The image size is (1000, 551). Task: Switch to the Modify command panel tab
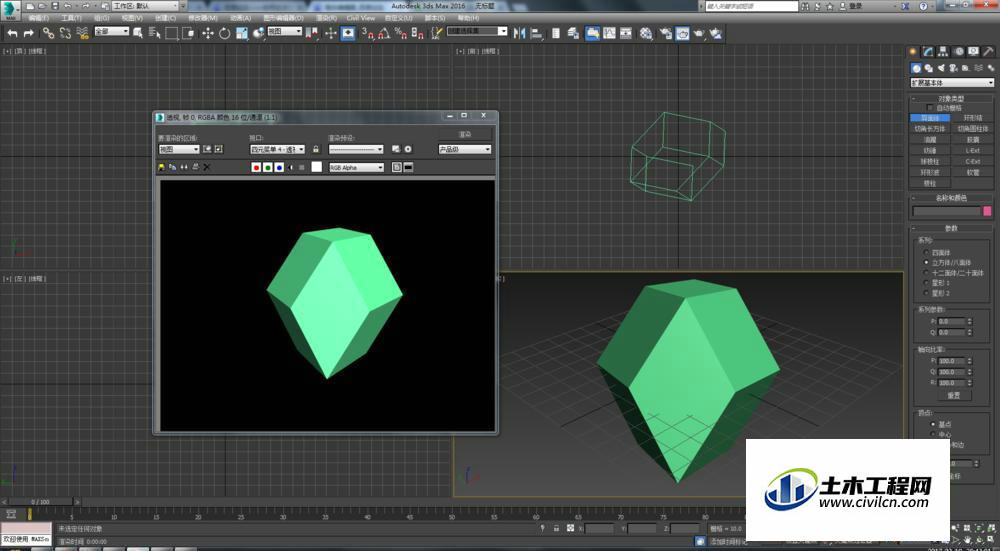coord(928,52)
